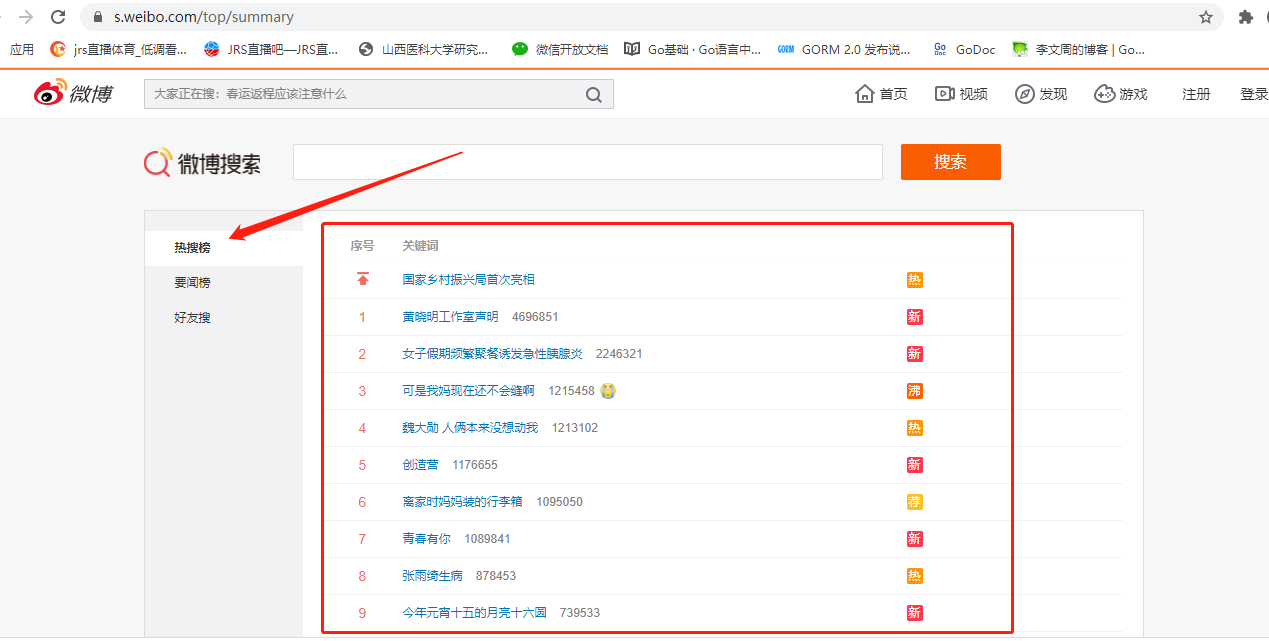Click the pinned top-arrow icon in first row
1269x641 pixels.
[x=363, y=279]
